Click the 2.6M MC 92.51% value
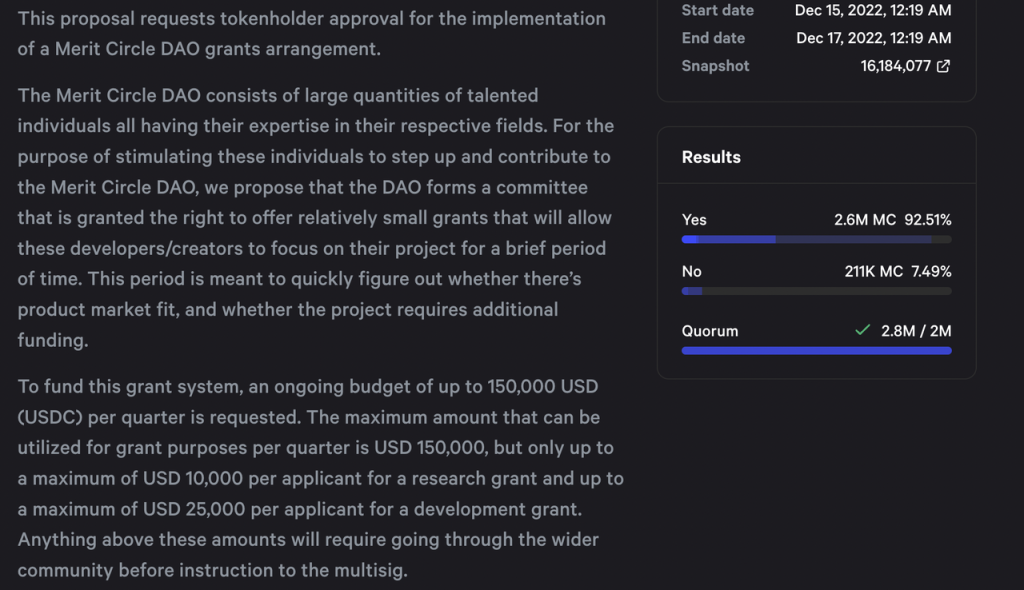The height and width of the screenshot is (590, 1024). click(x=892, y=220)
